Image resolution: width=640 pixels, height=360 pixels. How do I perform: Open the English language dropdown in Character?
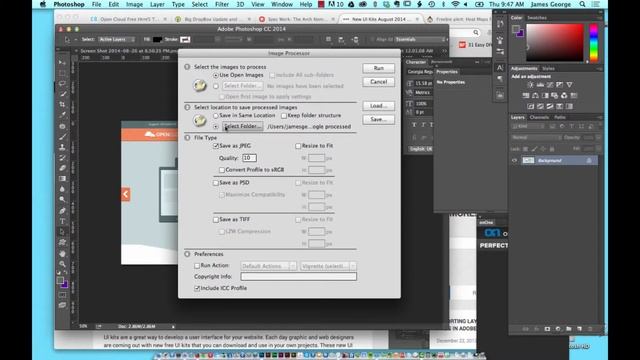pyautogui.click(x=420, y=149)
